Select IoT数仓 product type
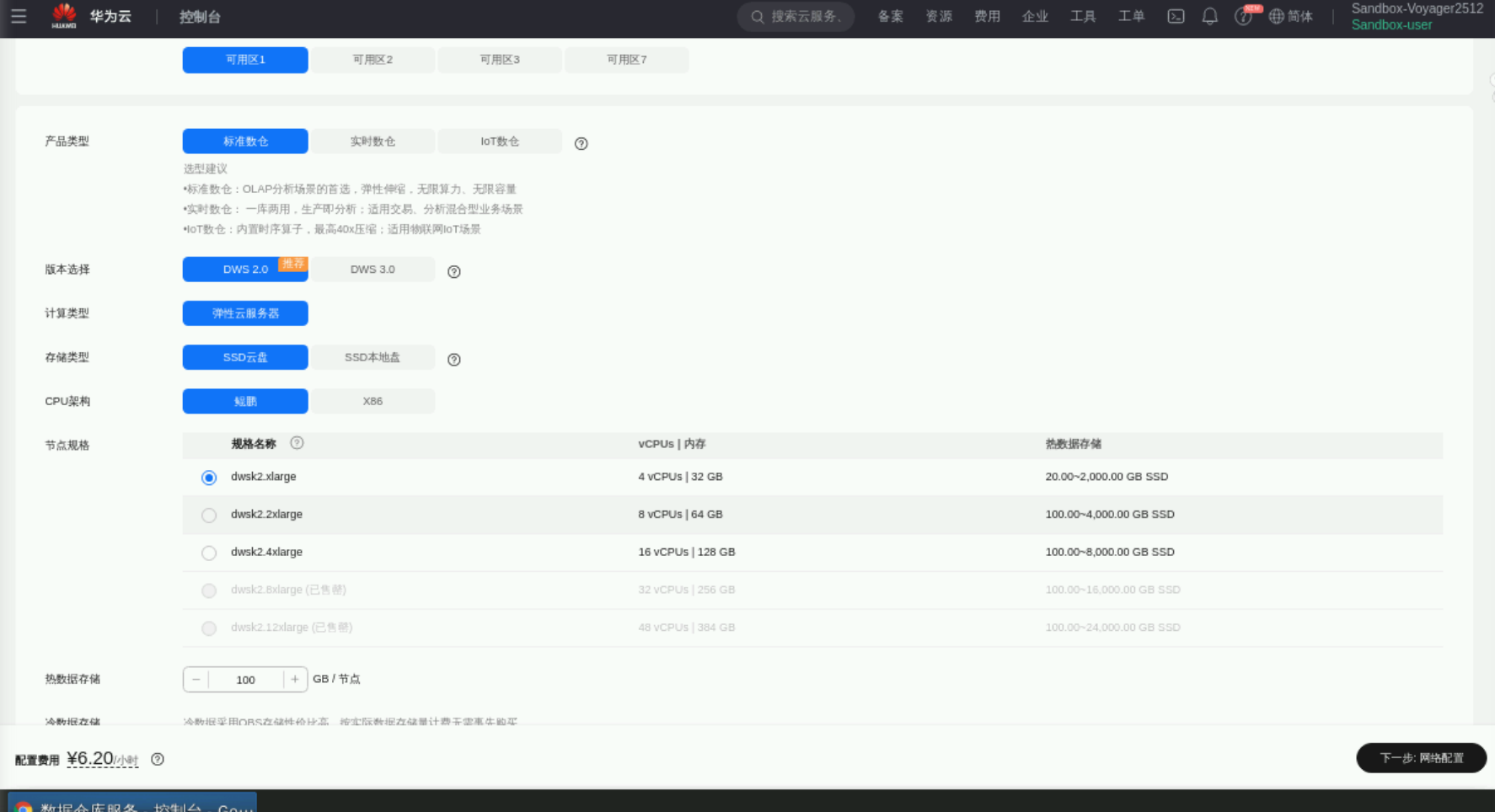 click(x=500, y=141)
